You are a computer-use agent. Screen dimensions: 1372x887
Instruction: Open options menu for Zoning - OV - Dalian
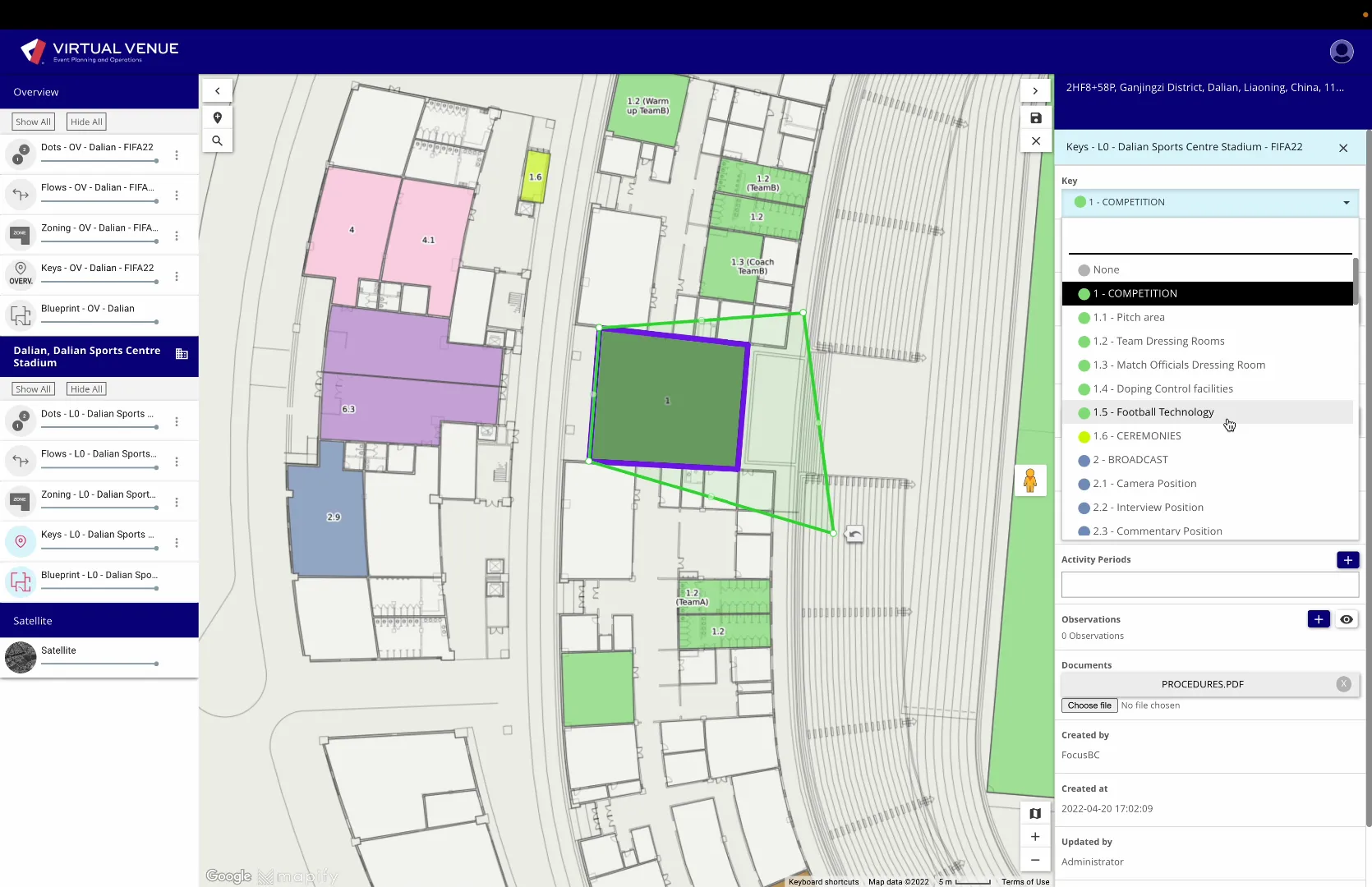177,236
